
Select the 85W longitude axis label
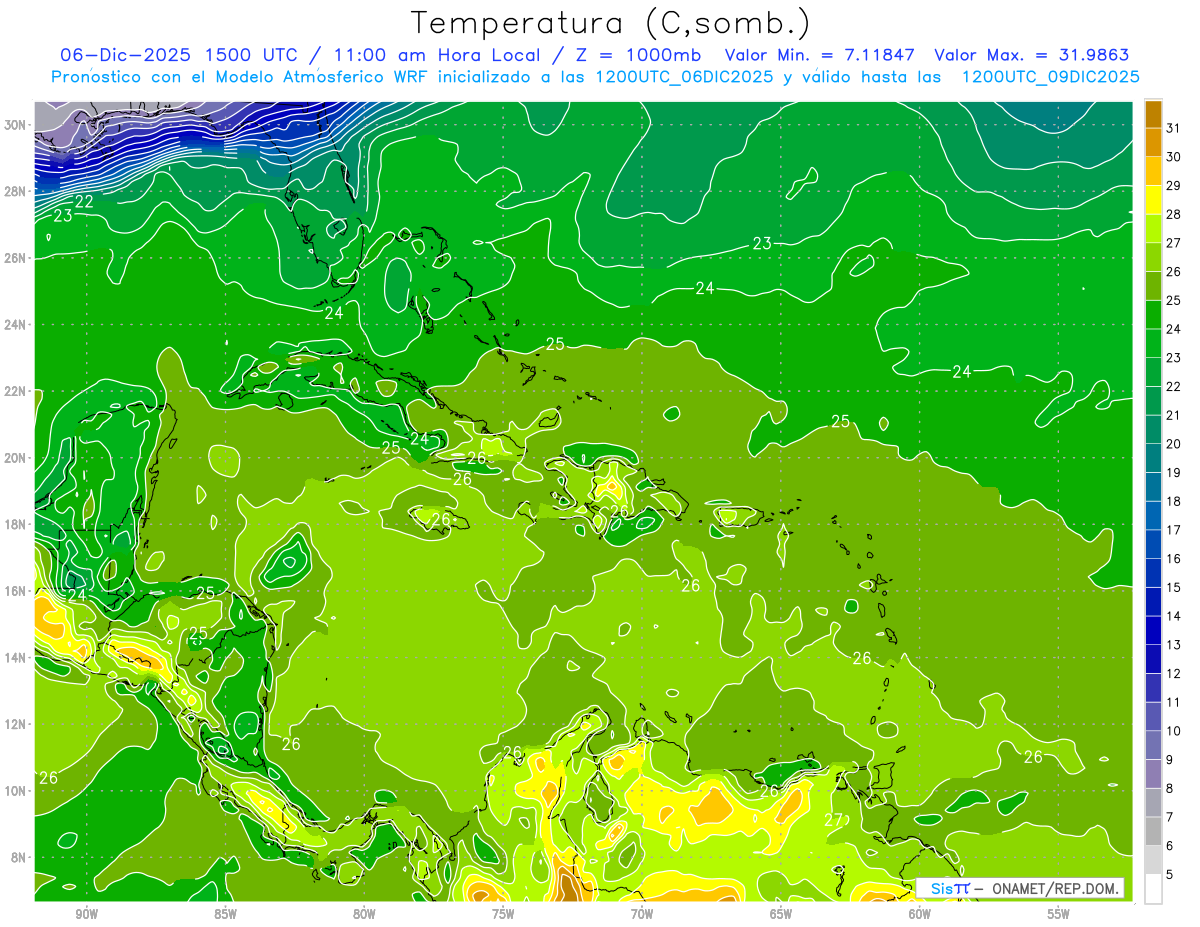(225, 913)
